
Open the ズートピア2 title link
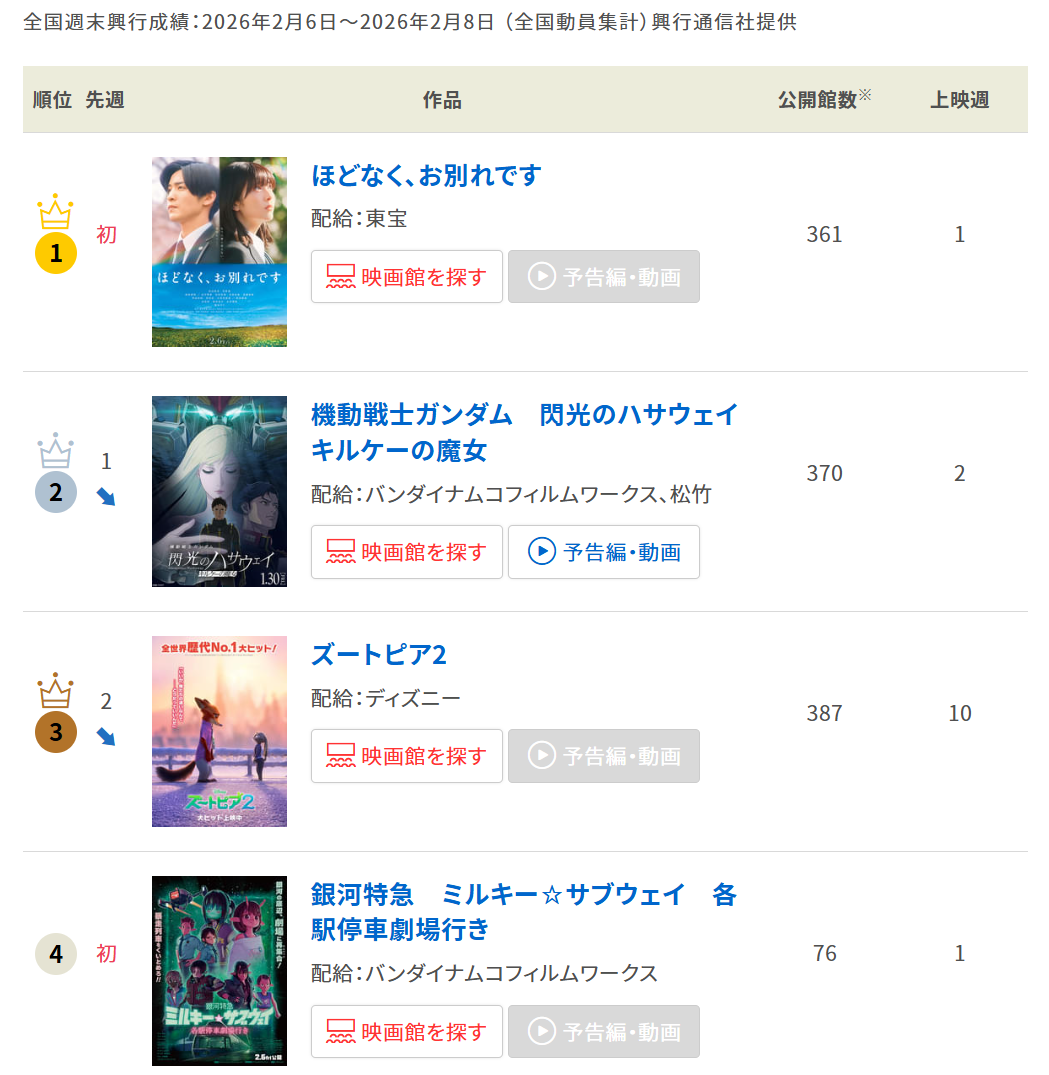[379, 655]
